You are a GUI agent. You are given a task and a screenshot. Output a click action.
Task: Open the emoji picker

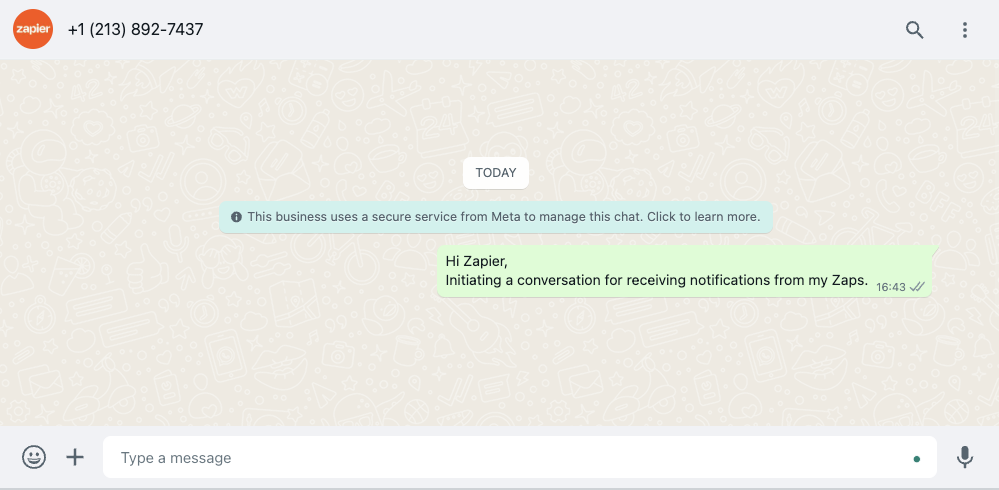(x=34, y=457)
